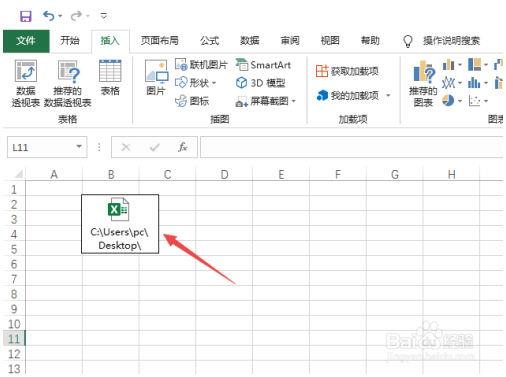506x377 pixels.
Task: Insert a PivotTable (数据透视表)
Action: pyautogui.click(x=26, y=83)
